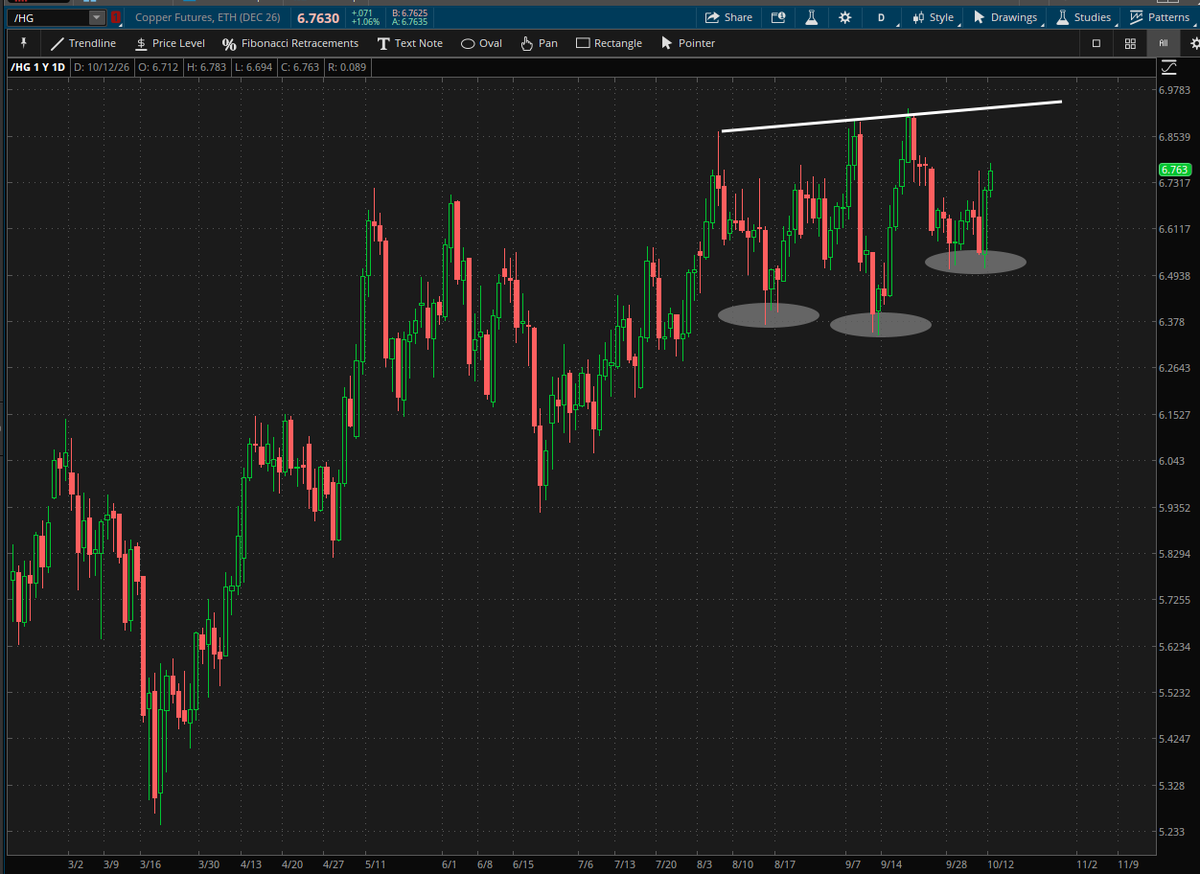
Task: Open the calendar events icon
Action: coord(778,17)
